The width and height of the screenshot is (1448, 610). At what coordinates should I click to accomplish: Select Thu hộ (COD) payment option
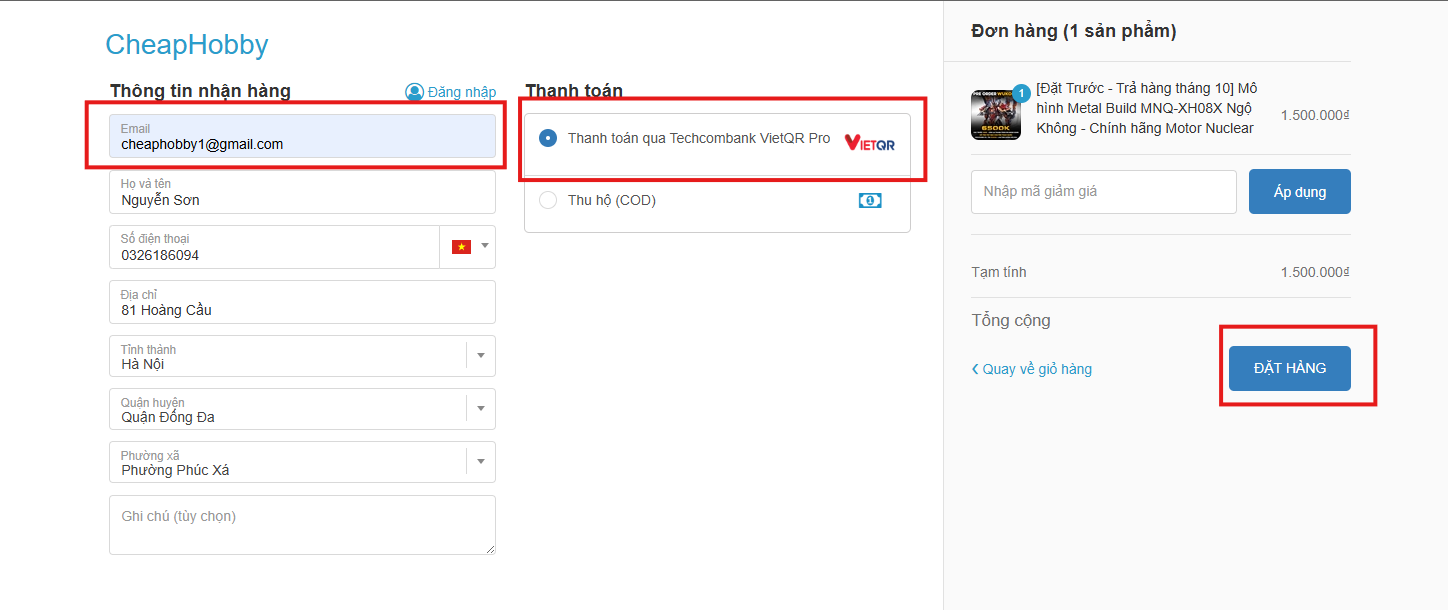(x=548, y=200)
